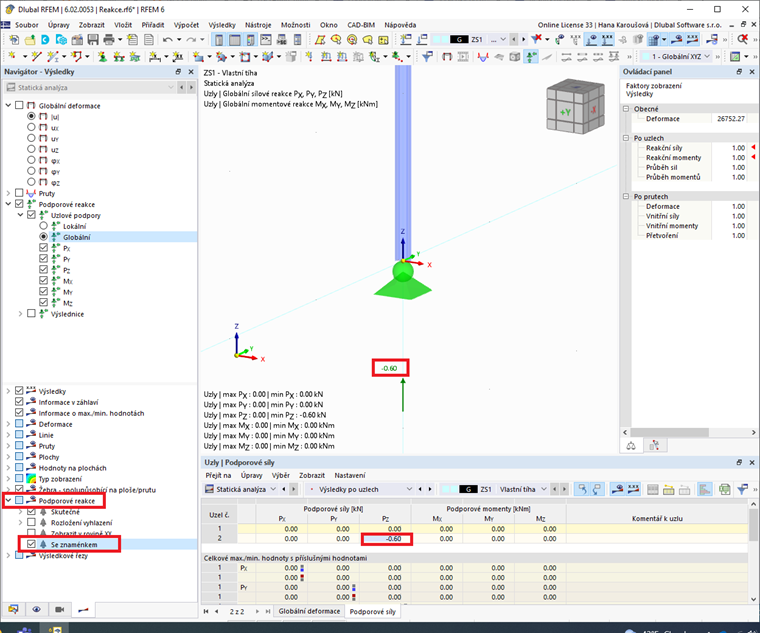Open the 1 - Globální XYZ coordinate dropdown
Image resolution: width=760 pixels, height=633 pixels.
click(676, 56)
